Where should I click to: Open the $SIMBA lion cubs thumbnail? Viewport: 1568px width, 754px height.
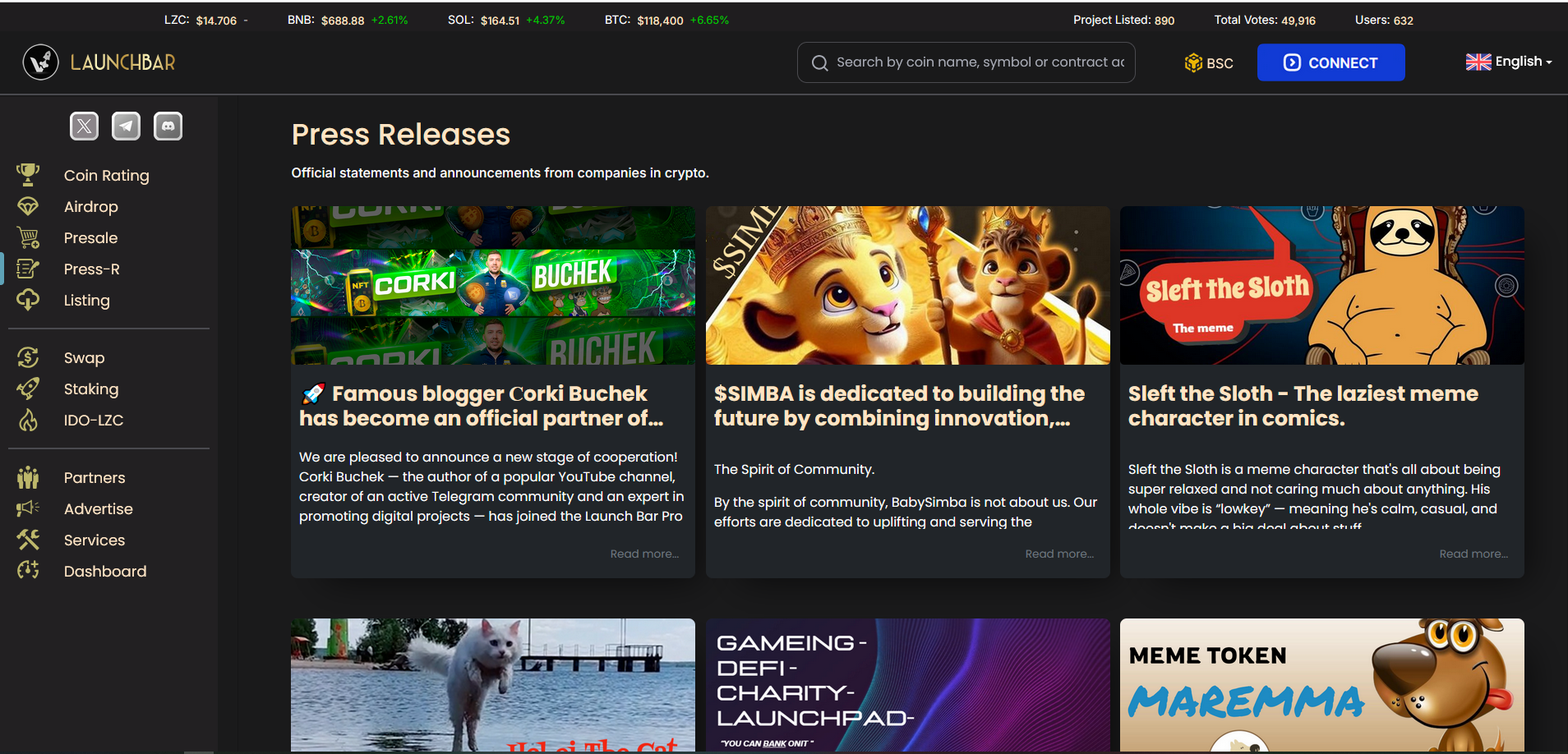[x=907, y=285]
